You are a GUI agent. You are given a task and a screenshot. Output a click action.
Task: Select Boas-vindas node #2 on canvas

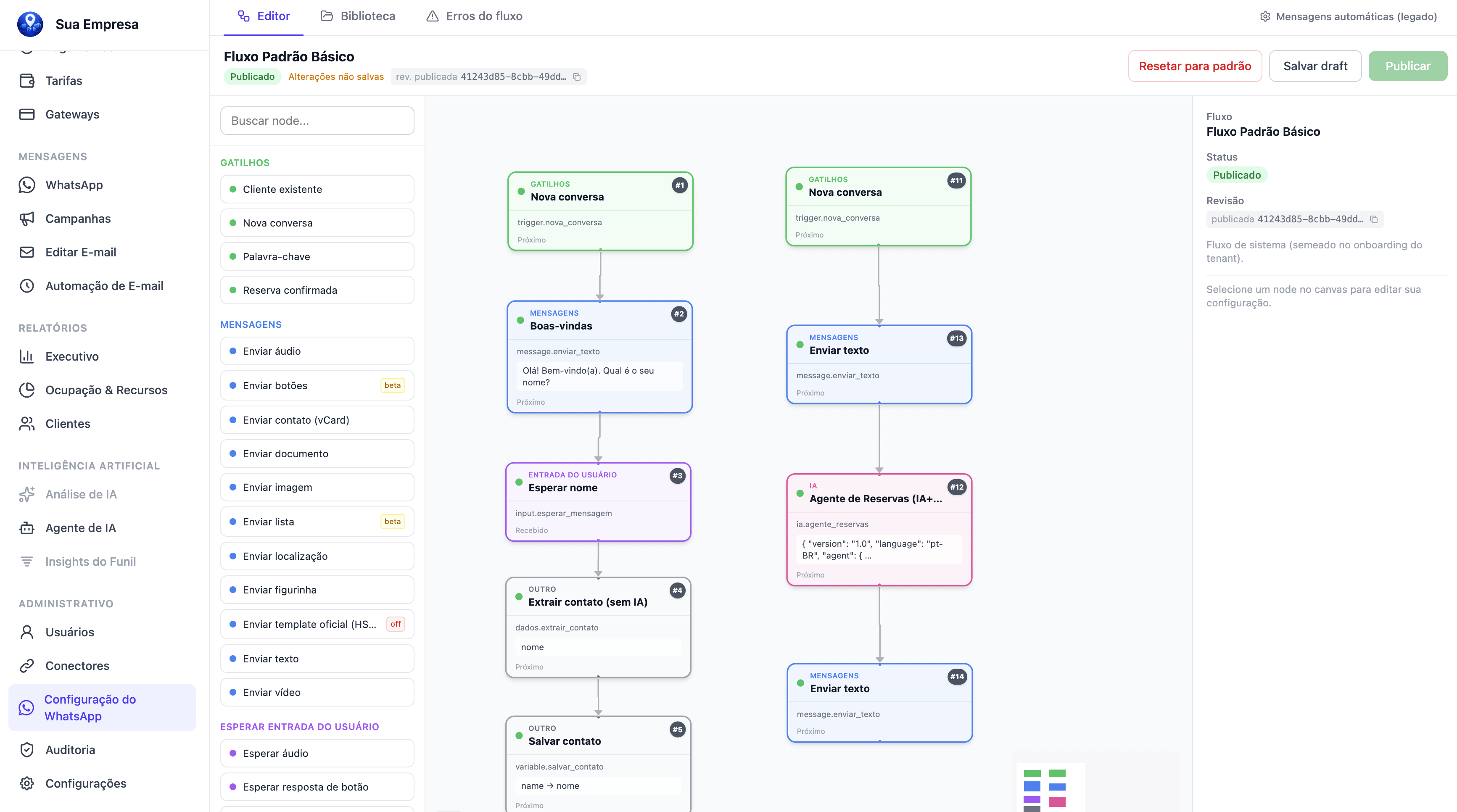pos(599,357)
